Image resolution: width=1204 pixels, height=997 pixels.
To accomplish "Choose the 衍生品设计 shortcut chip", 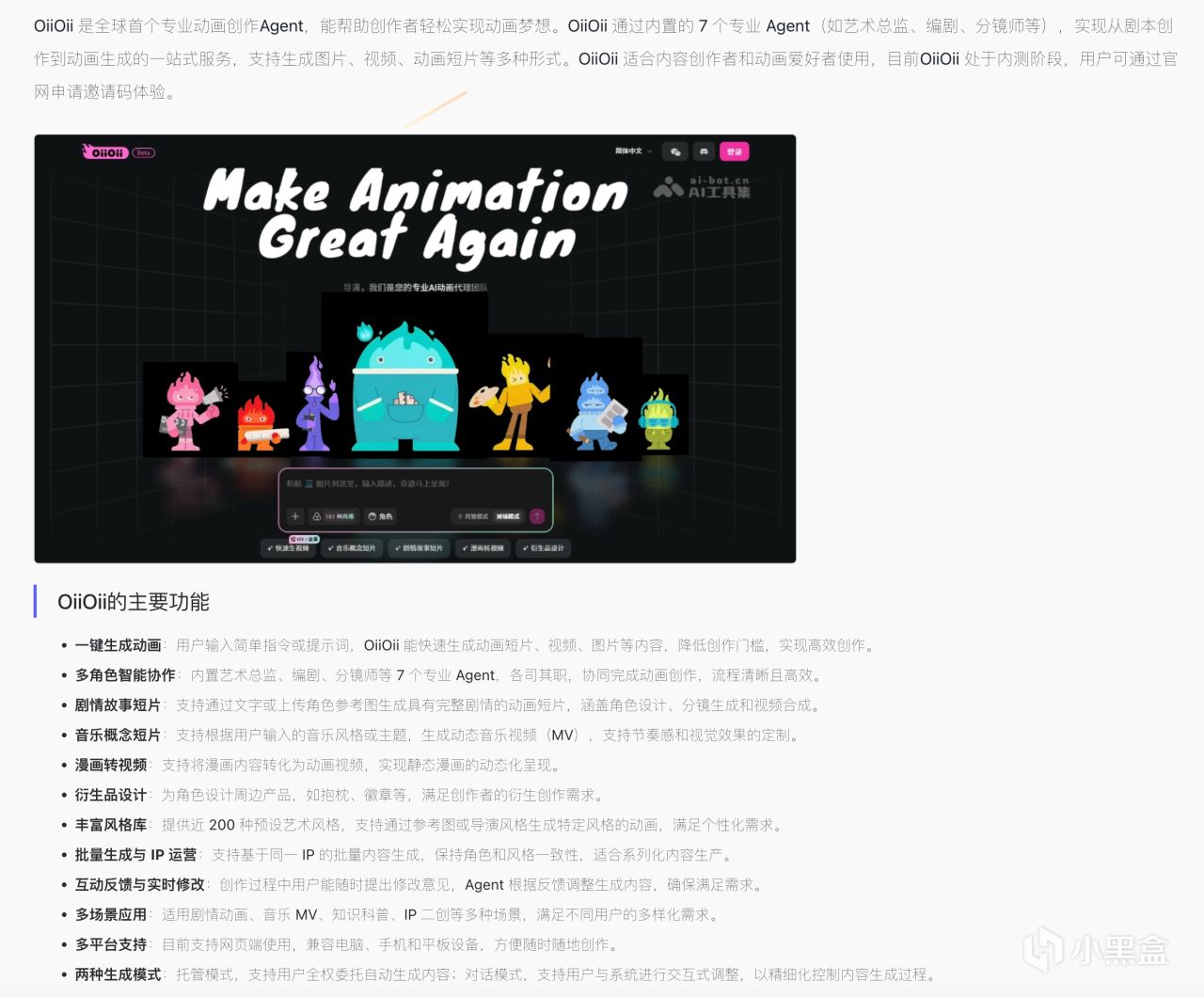I will coord(544,548).
